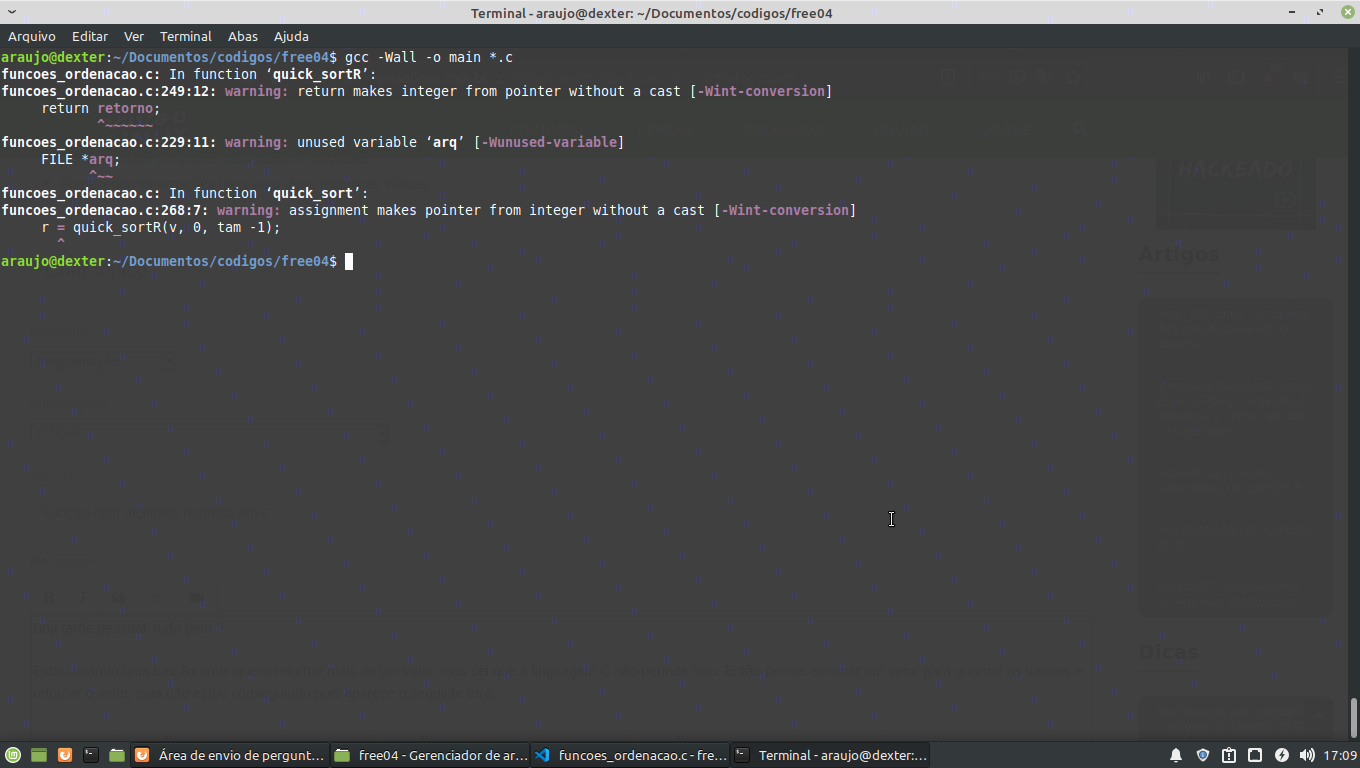Open the Ver menu
Screen dimensions: 1360x768
pos(134,36)
